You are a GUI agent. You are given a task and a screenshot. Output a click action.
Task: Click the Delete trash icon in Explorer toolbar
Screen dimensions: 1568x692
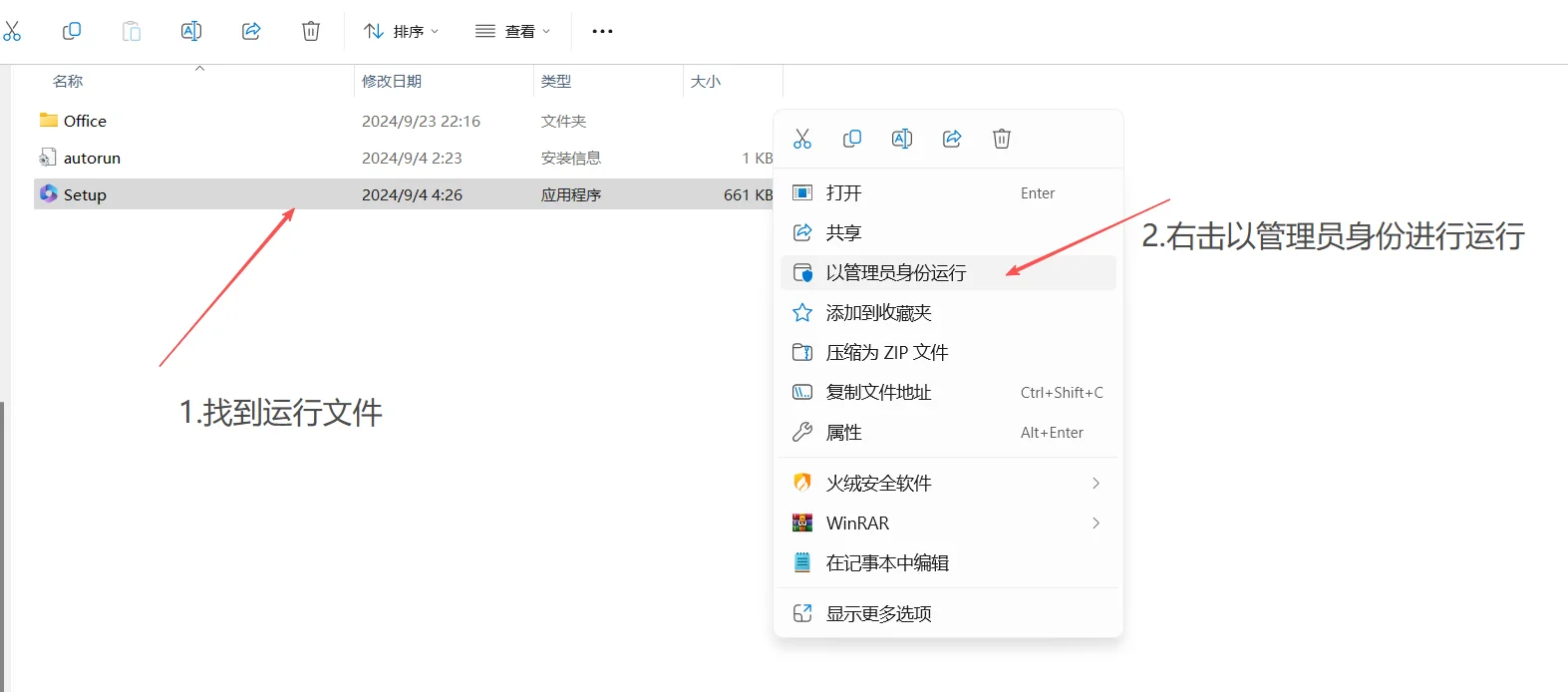[x=311, y=31]
